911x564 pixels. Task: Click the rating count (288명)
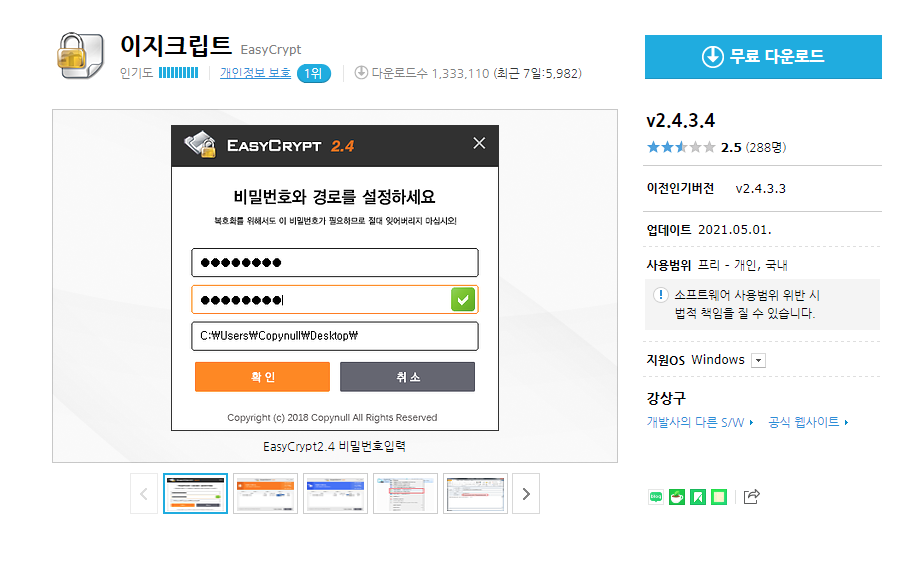[x=766, y=148]
